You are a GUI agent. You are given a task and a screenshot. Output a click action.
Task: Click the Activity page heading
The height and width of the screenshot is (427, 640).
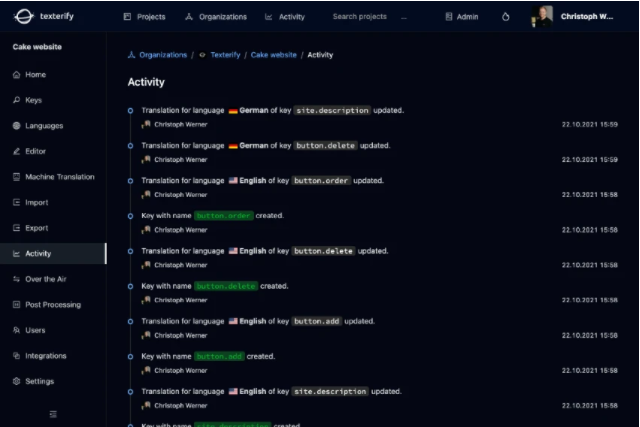point(146,82)
